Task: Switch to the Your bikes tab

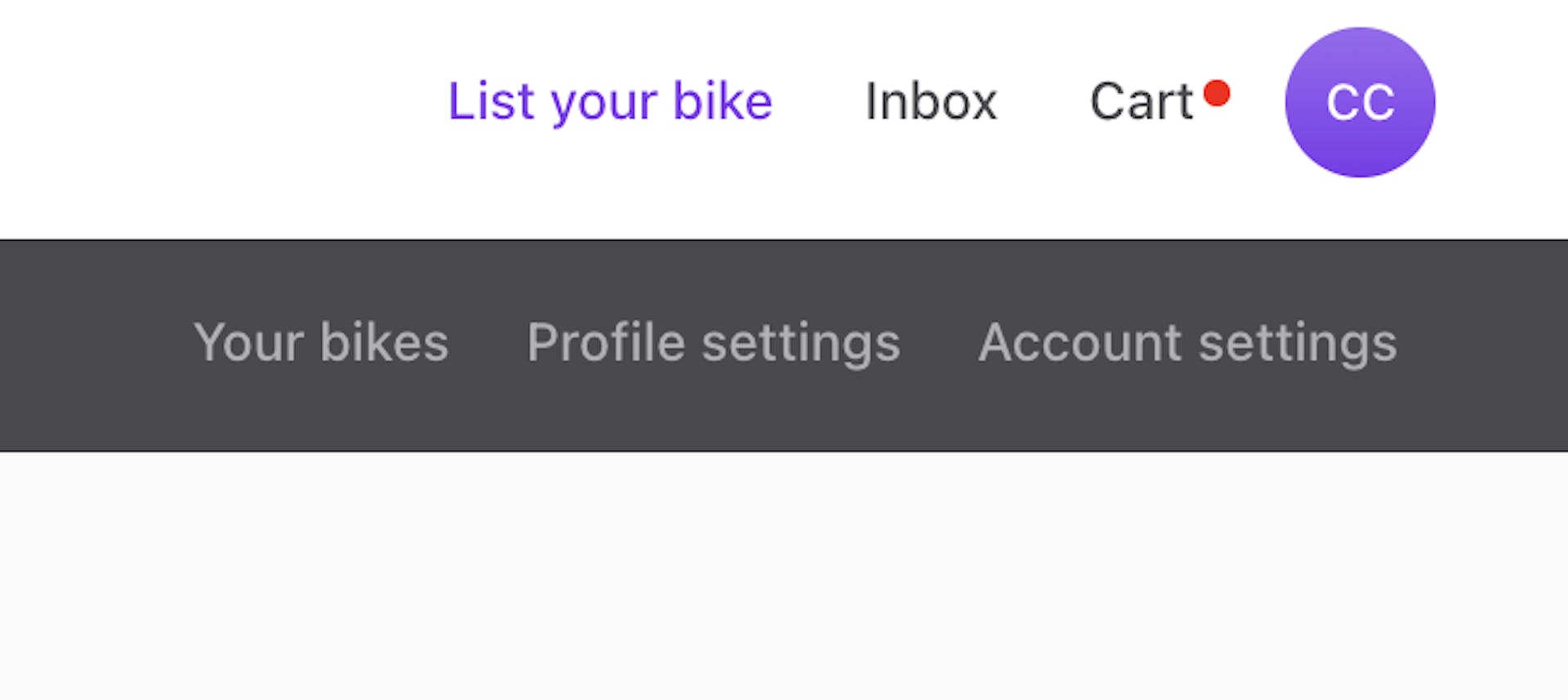Action: [x=321, y=342]
